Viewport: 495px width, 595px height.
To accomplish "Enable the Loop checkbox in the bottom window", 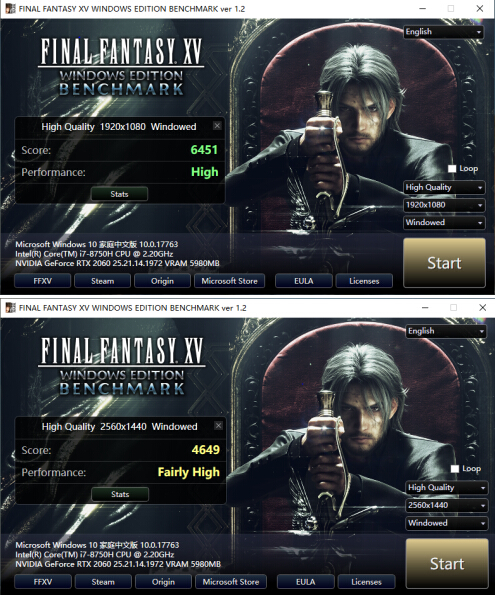I will click(454, 469).
